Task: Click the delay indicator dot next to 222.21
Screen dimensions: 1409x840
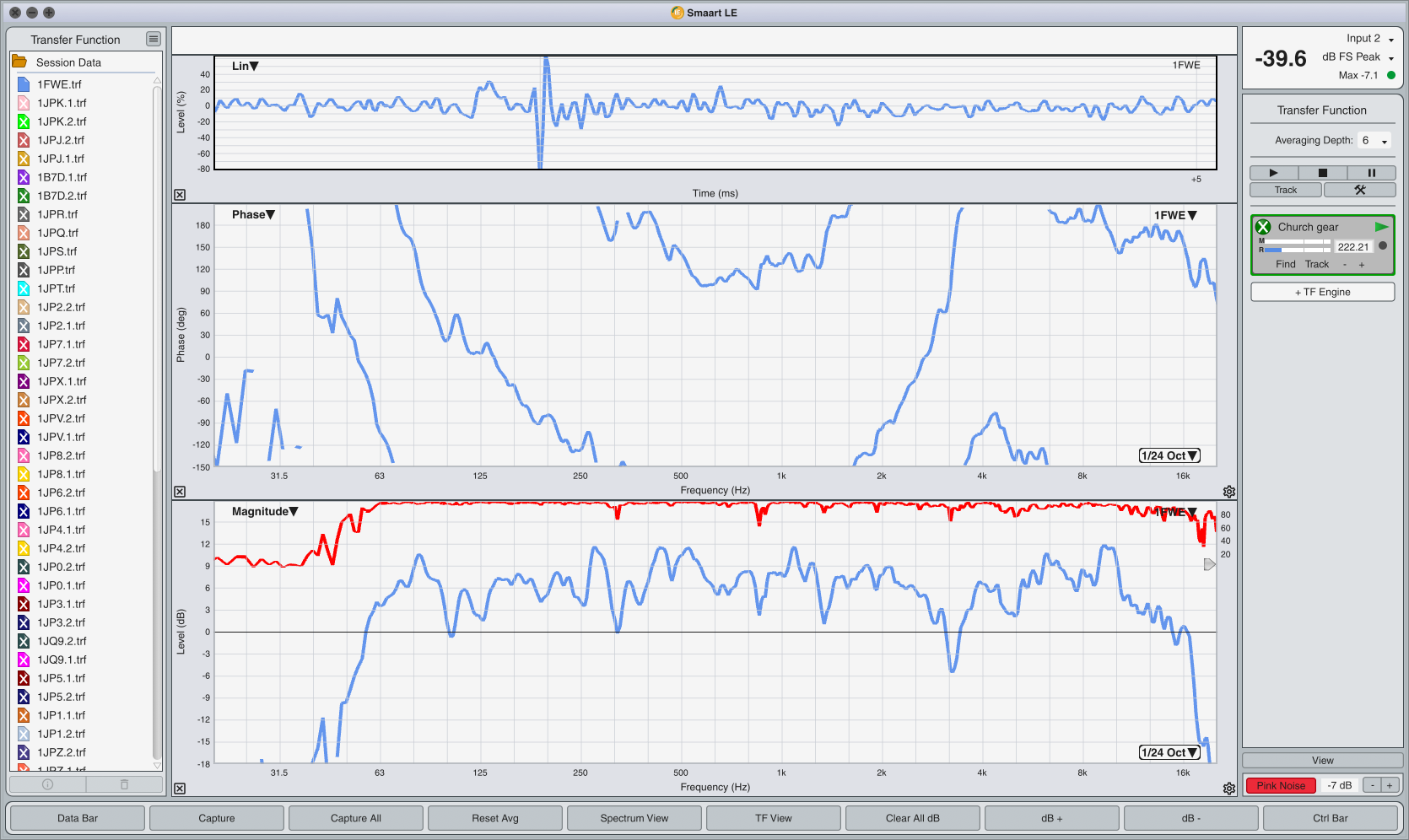Action: pyautogui.click(x=1383, y=246)
